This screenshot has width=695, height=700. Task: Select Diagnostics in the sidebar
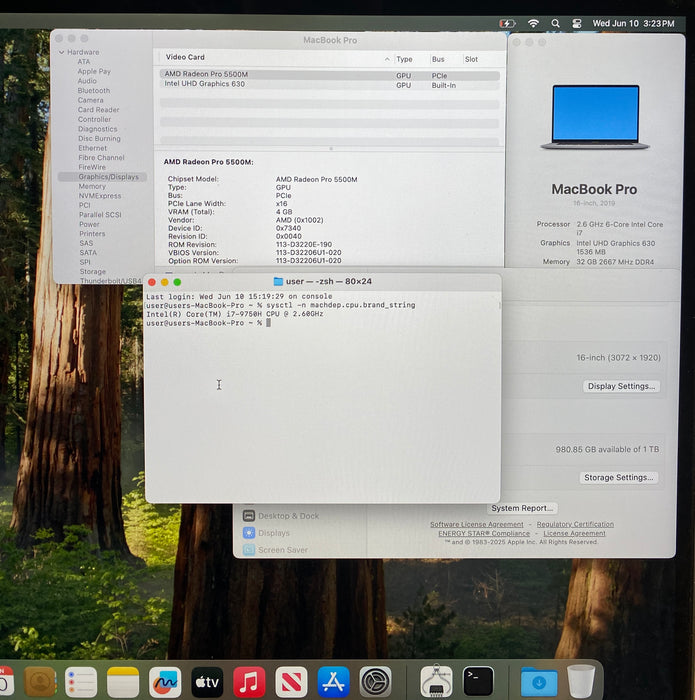point(98,129)
